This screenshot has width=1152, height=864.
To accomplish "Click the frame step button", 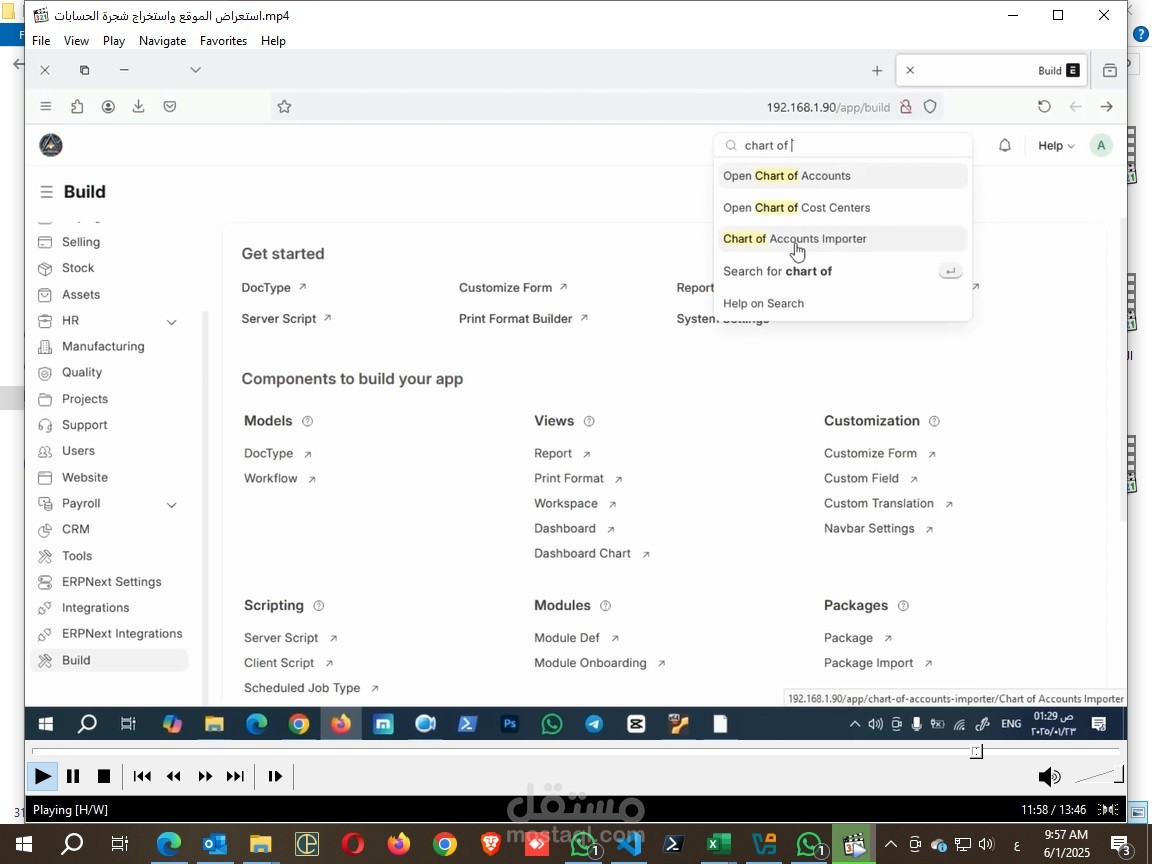I will (275, 776).
